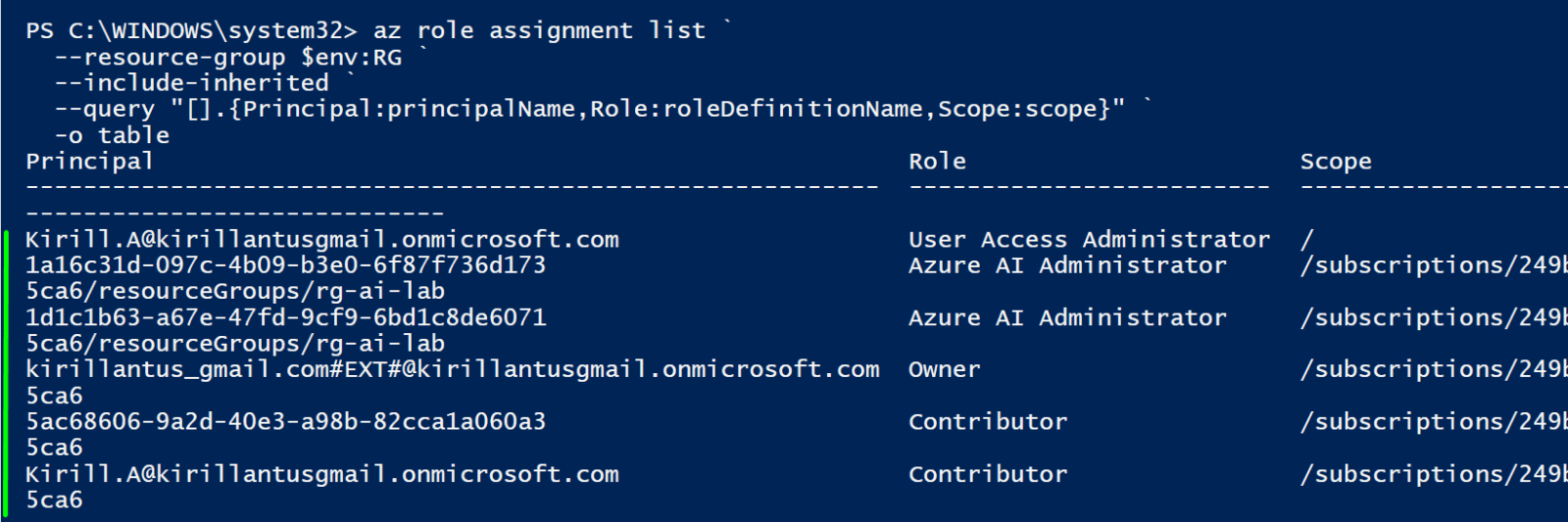The width and height of the screenshot is (1568, 522).
Task: Click the User Access Administrator role text
Action: pyautogui.click(x=1089, y=240)
